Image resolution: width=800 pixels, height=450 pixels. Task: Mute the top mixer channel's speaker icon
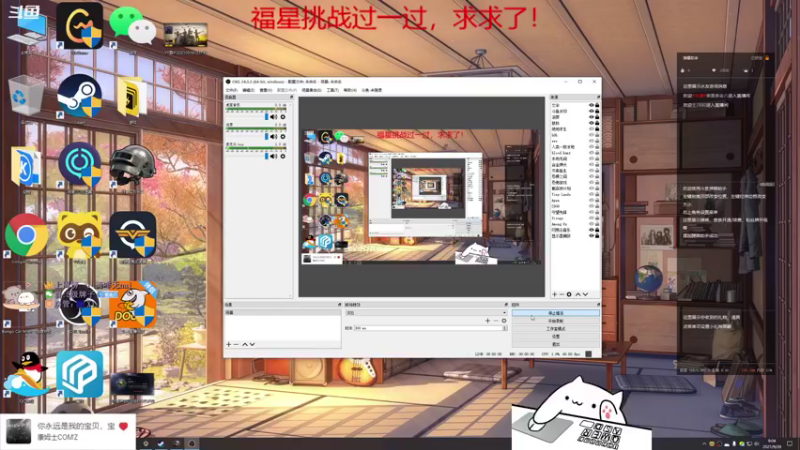coord(274,117)
